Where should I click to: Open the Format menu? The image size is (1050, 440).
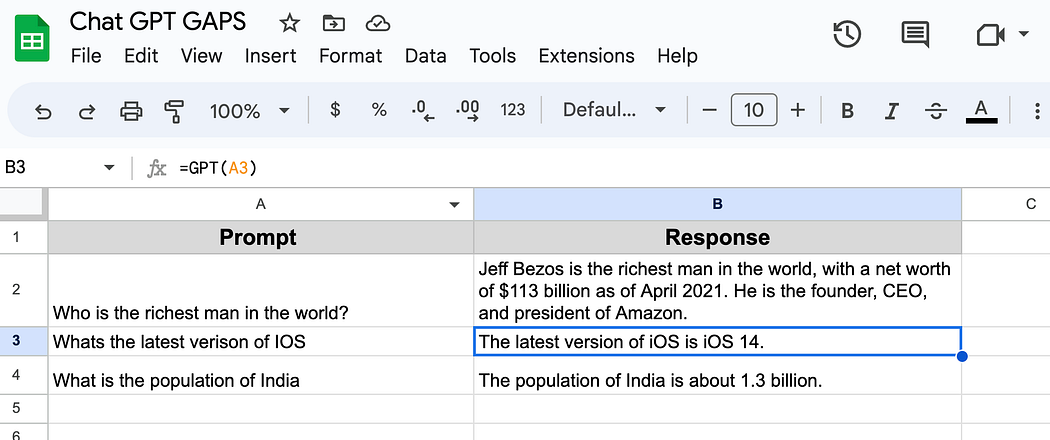pyautogui.click(x=350, y=56)
